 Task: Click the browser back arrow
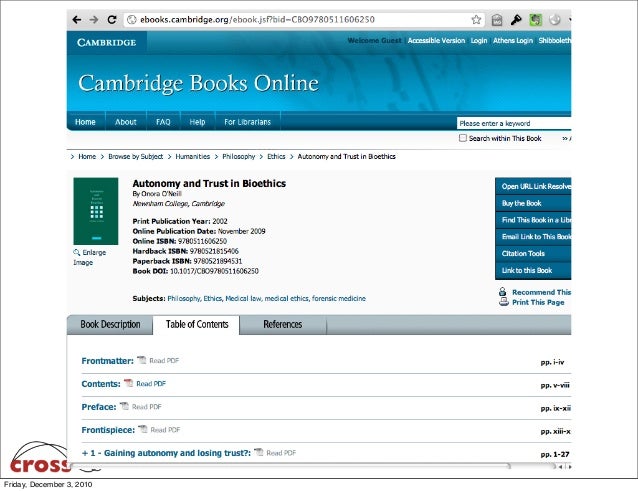coord(76,20)
